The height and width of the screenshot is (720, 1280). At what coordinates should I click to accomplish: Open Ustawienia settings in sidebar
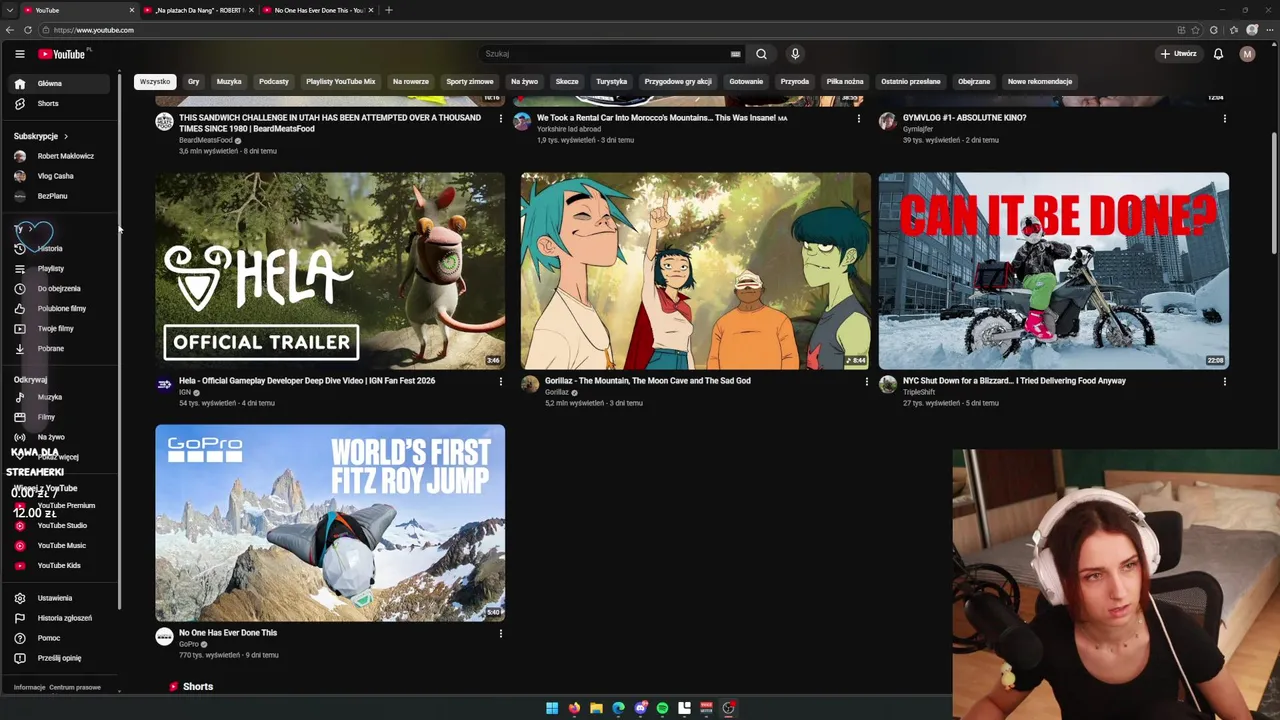point(59,598)
